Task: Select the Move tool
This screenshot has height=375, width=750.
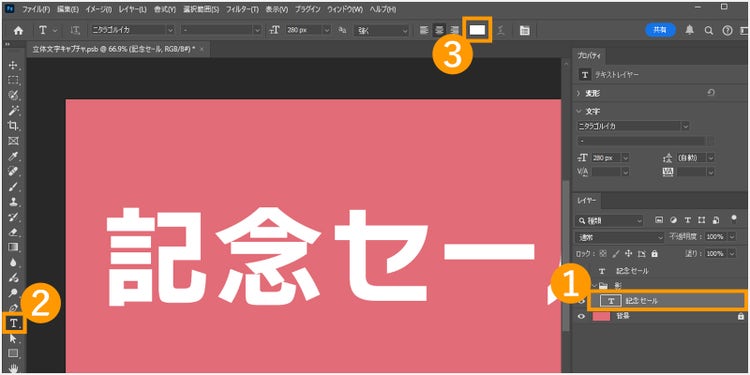Action: (13, 65)
